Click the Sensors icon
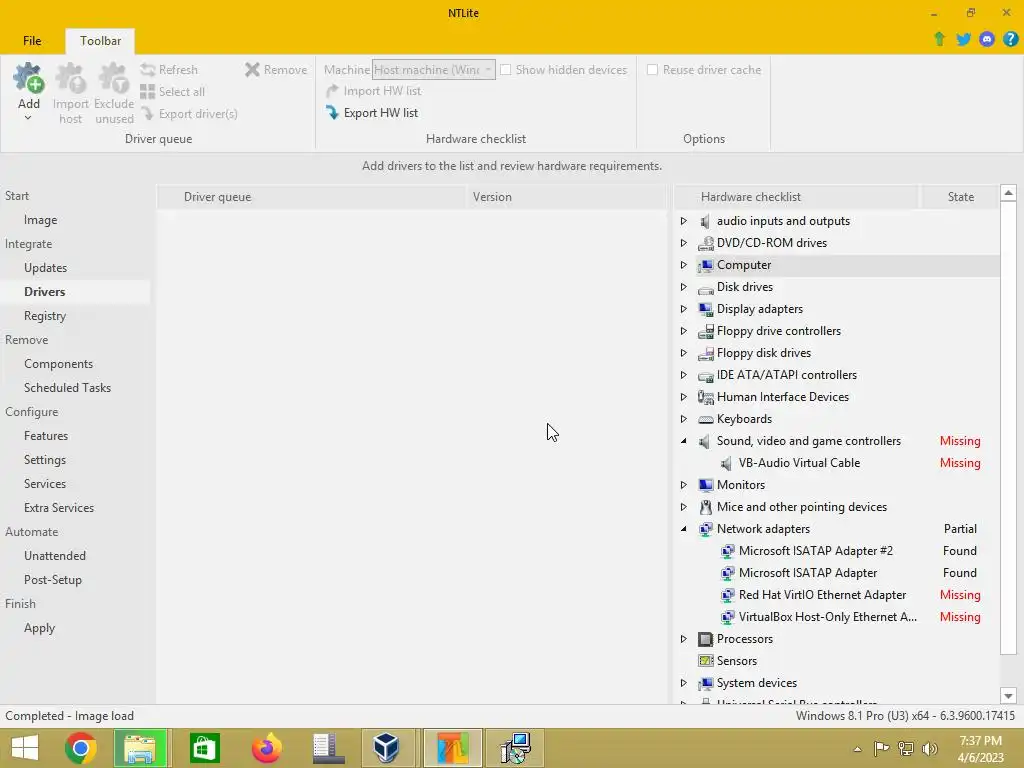The image size is (1024, 768). pos(705,661)
